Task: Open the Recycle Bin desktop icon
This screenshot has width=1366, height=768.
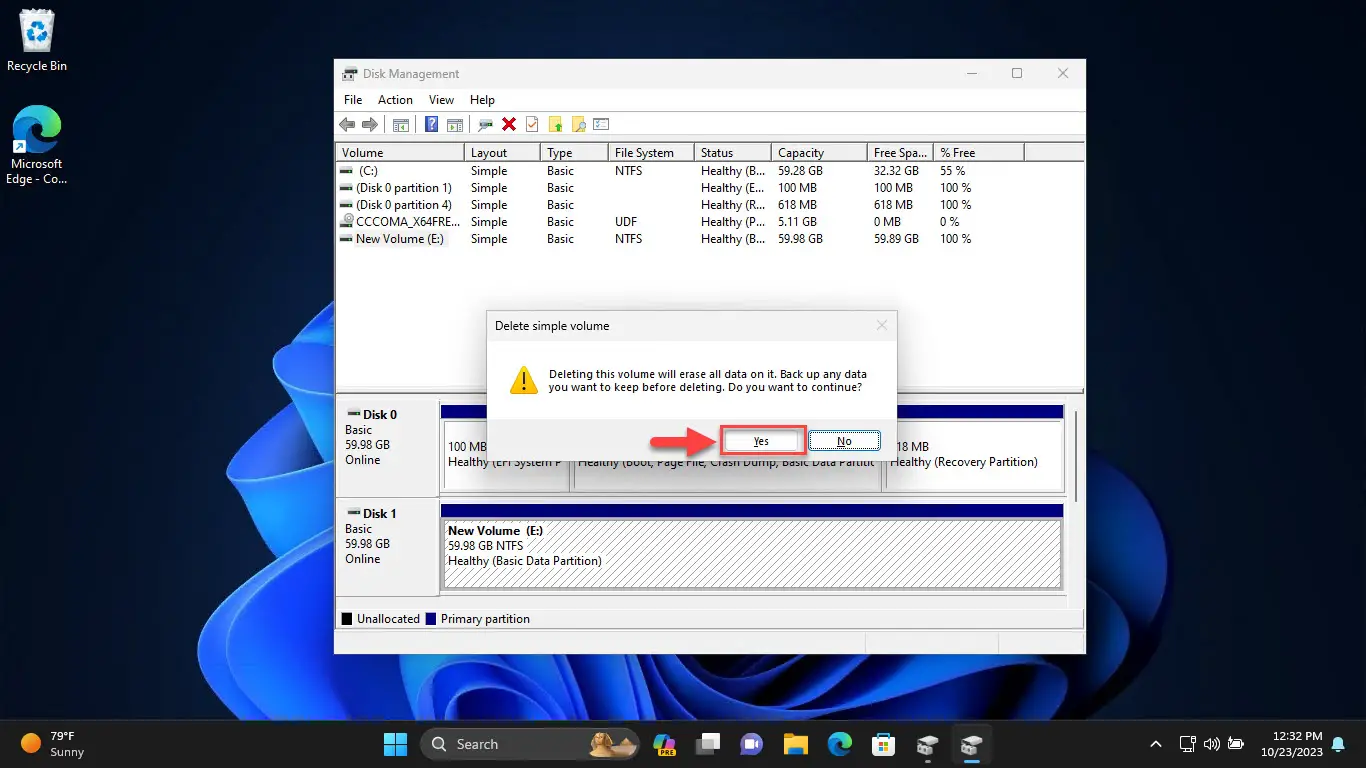Action: (x=37, y=41)
